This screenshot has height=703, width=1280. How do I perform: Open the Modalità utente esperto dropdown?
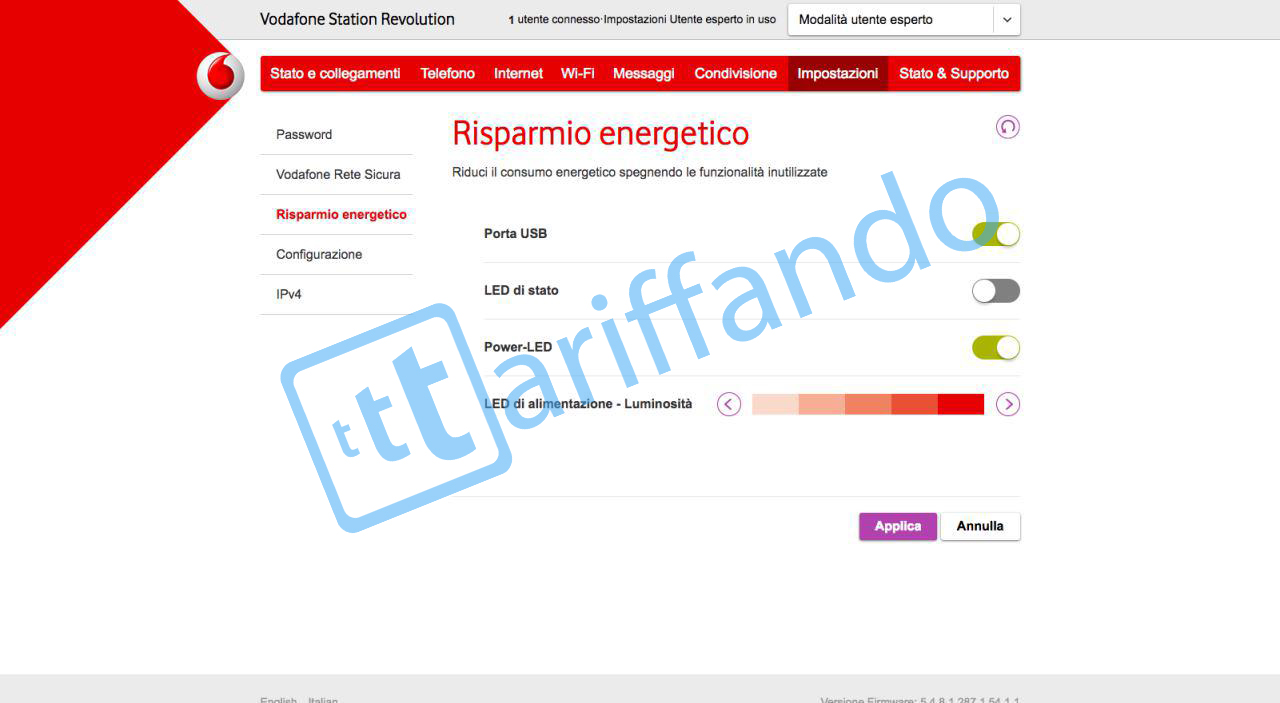pyautogui.click(x=890, y=20)
